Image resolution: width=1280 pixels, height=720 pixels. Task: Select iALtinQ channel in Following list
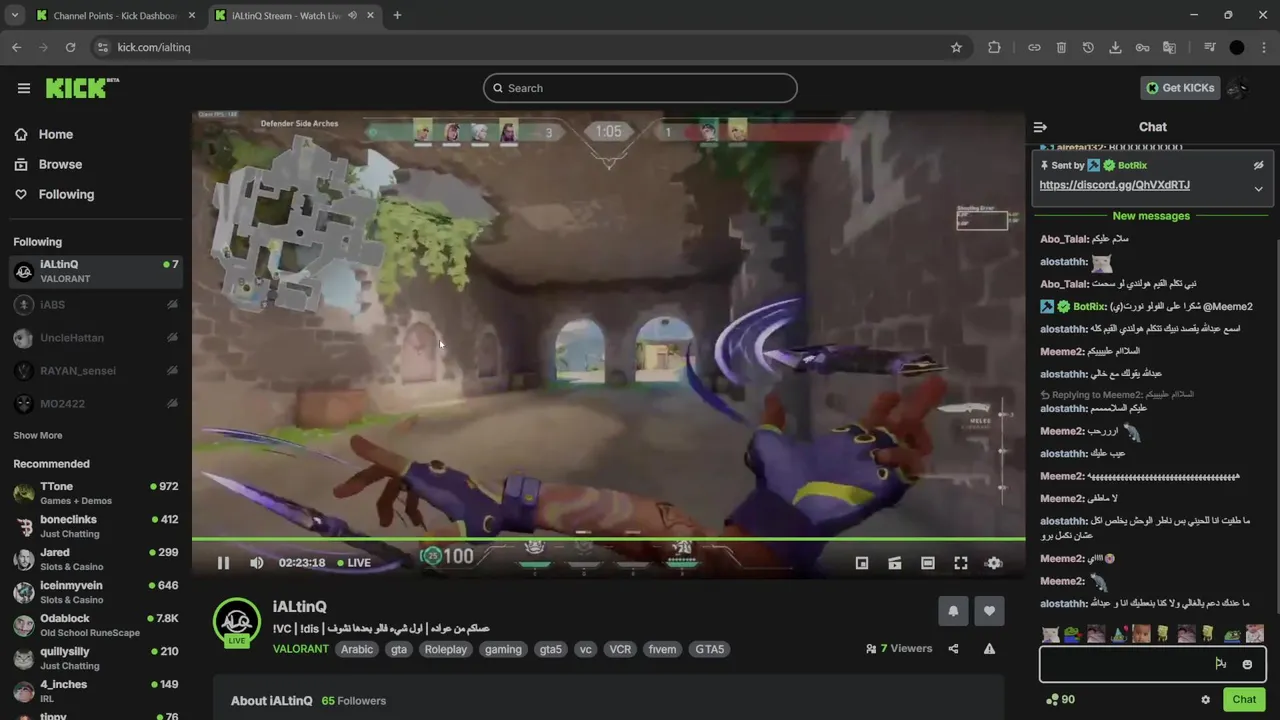click(96, 271)
